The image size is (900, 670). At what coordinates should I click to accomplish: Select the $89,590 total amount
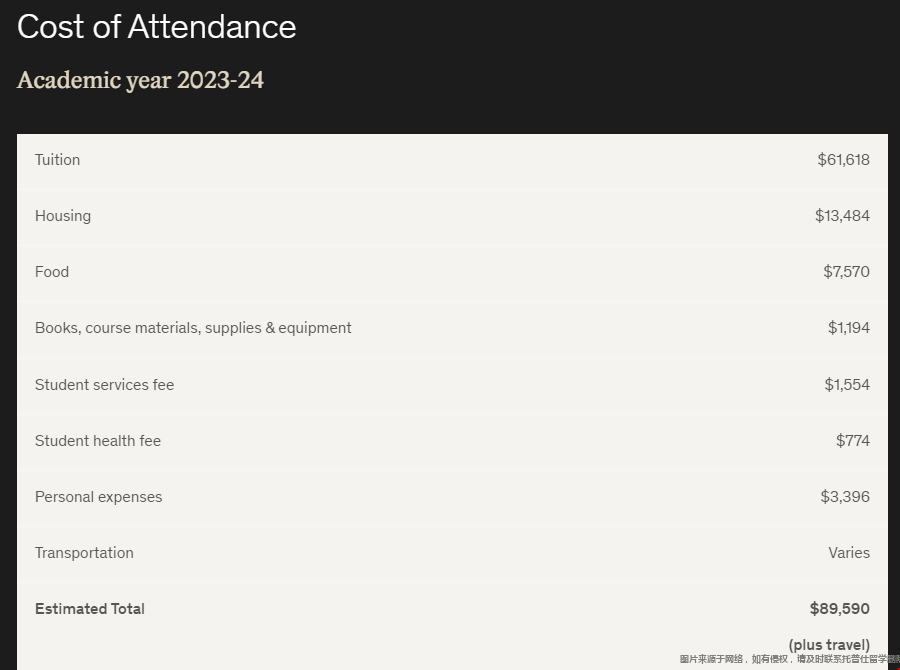tap(840, 609)
